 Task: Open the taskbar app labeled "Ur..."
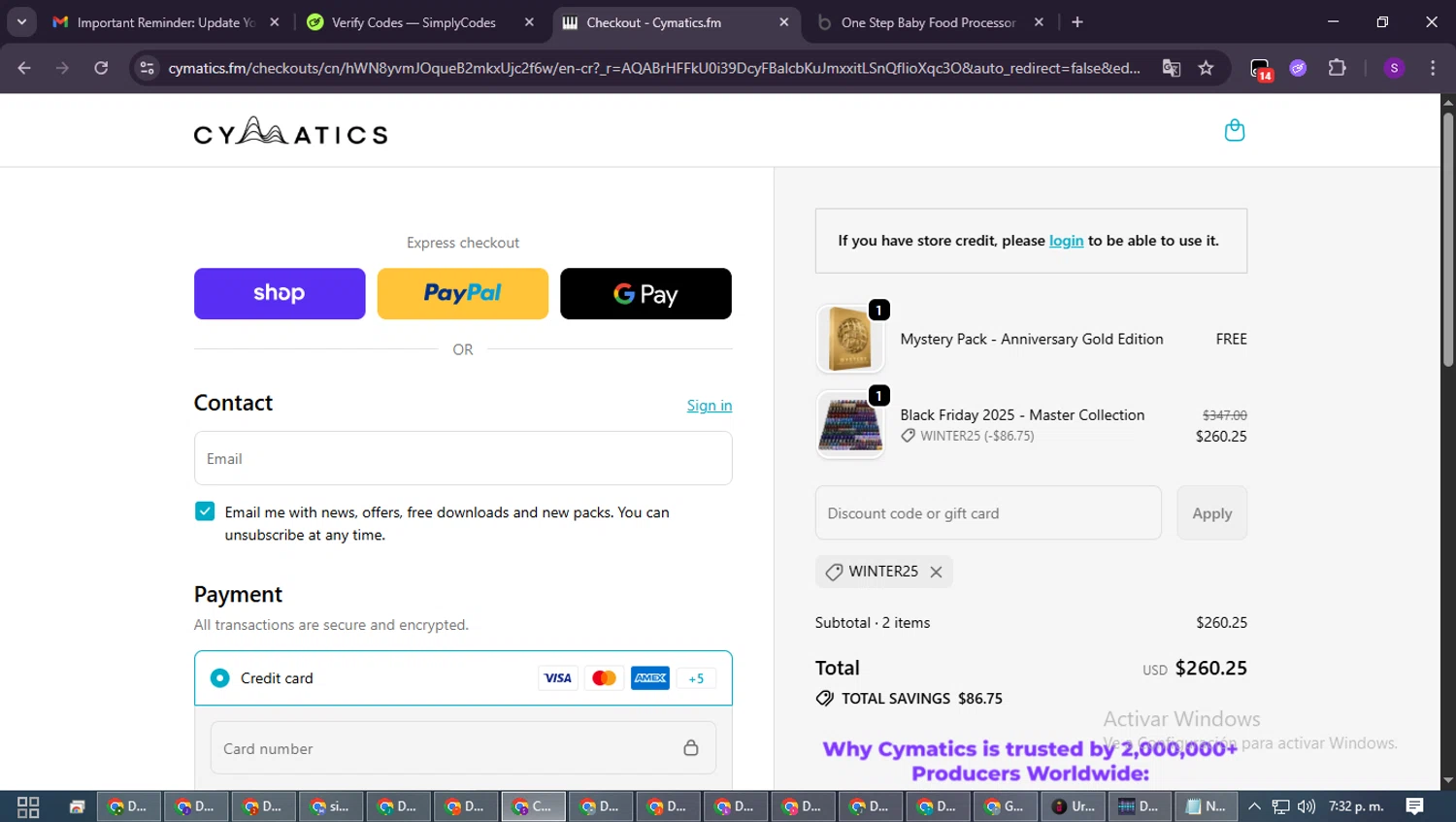(x=1074, y=806)
